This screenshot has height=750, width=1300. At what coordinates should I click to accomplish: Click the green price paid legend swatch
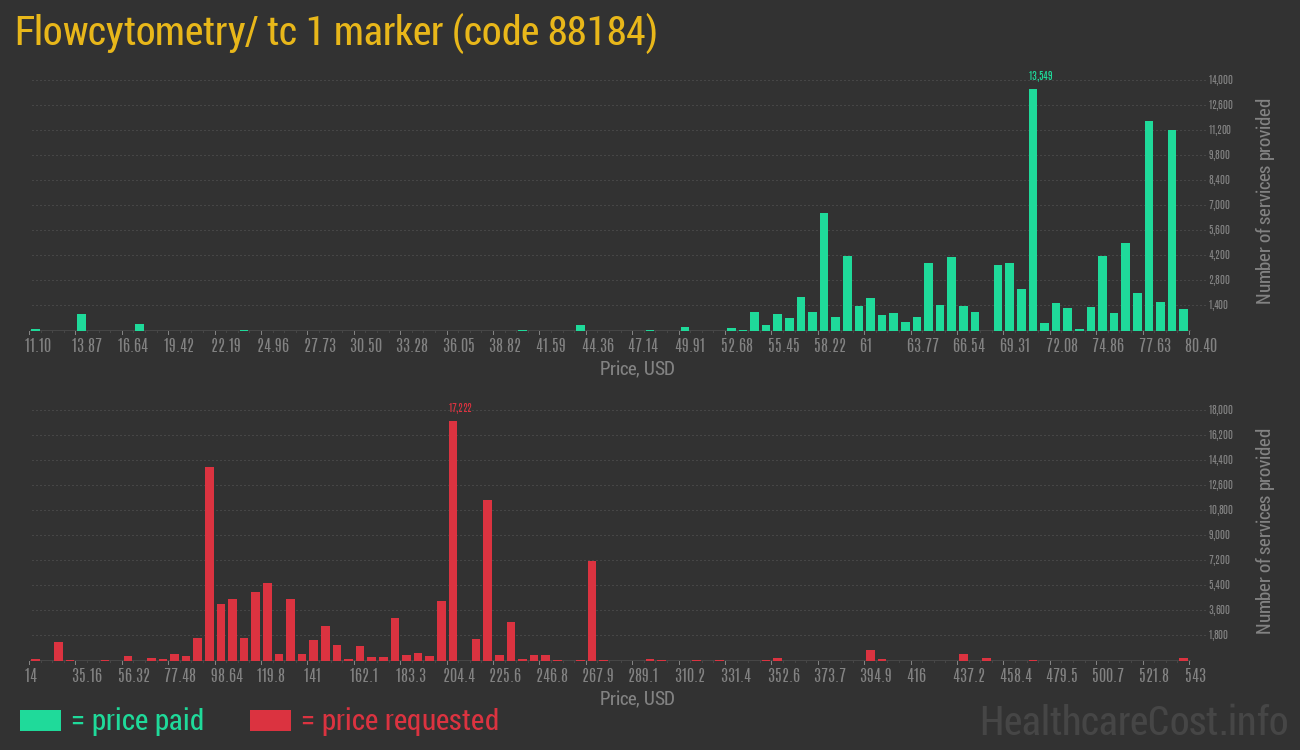tap(40, 720)
